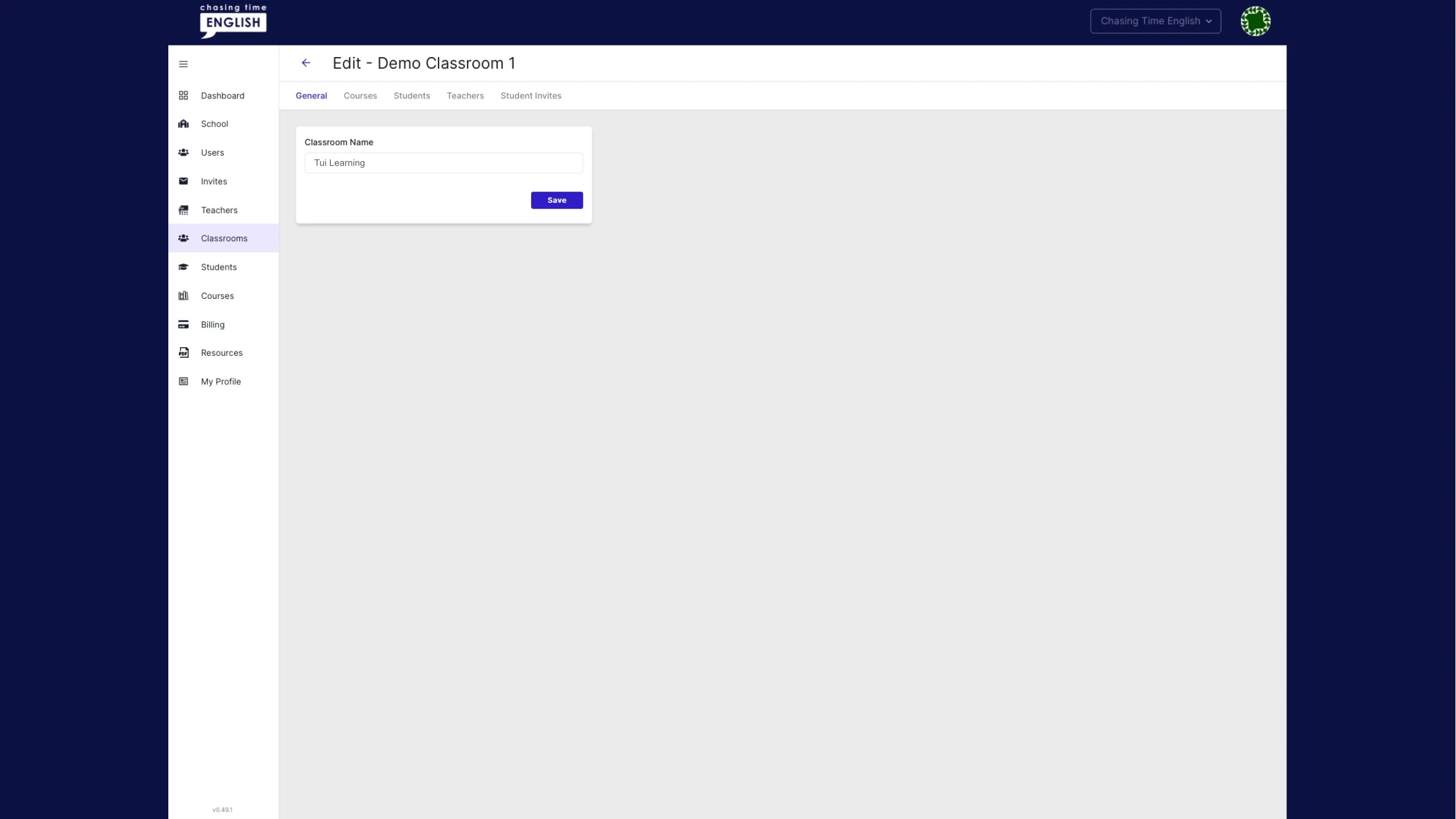This screenshot has height=819, width=1456.
Task: Open the Teachers tab
Action: coord(465,96)
